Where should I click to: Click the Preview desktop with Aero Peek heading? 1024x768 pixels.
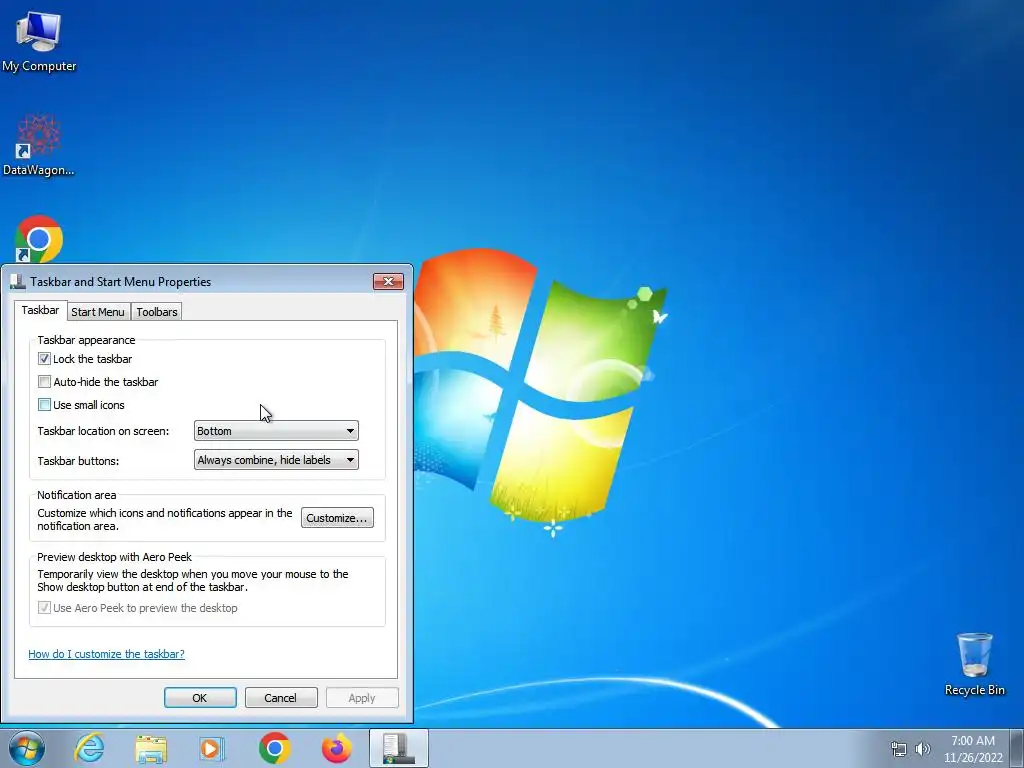(114, 557)
